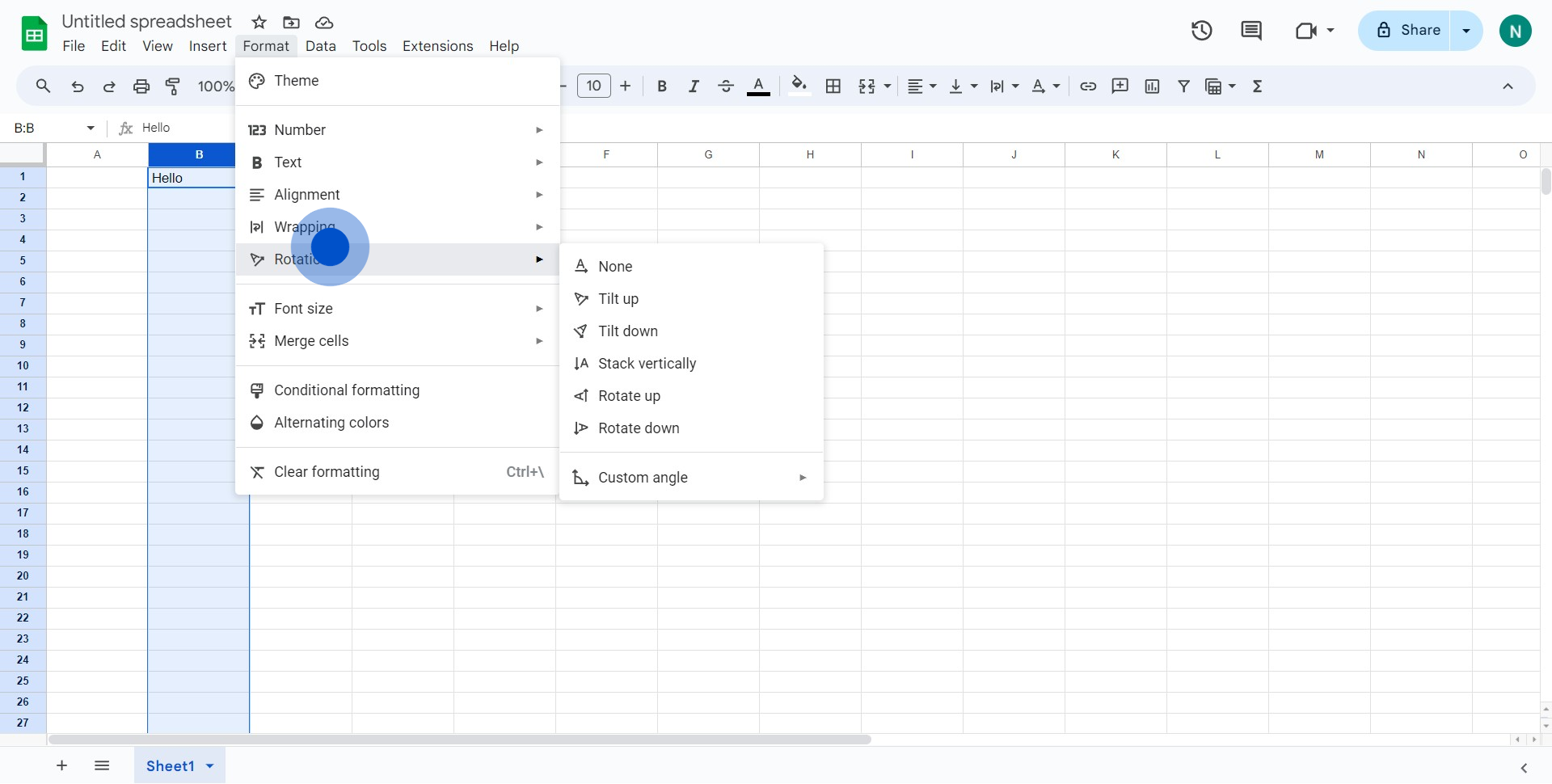The width and height of the screenshot is (1552, 784).
Task: Click the Share button
Action: click(x=1405, y=31)
